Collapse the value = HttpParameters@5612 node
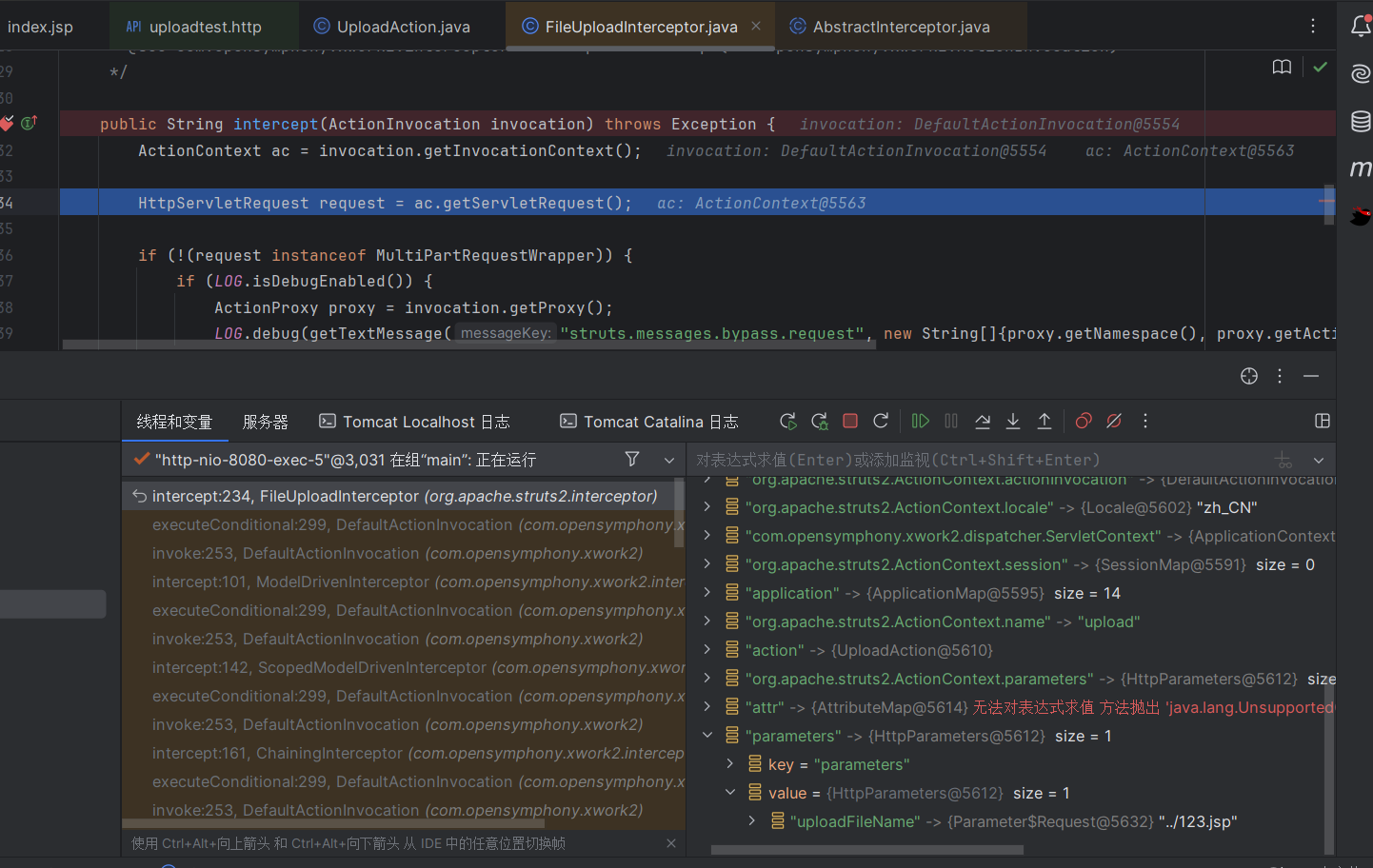Image resolution: width=1373 pixels, height=868 pixels. (x=729, y=793)
